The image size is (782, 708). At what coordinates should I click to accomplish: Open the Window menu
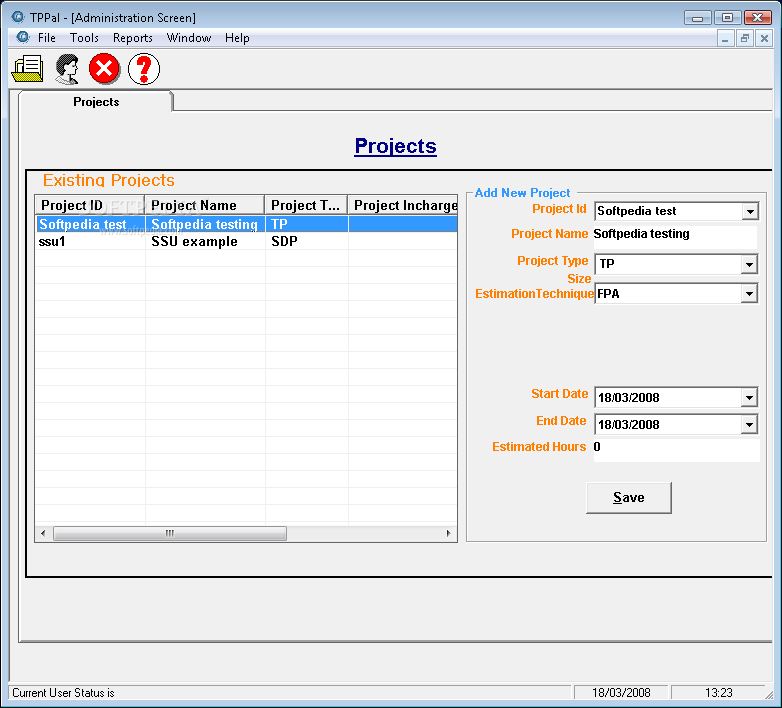189,38
